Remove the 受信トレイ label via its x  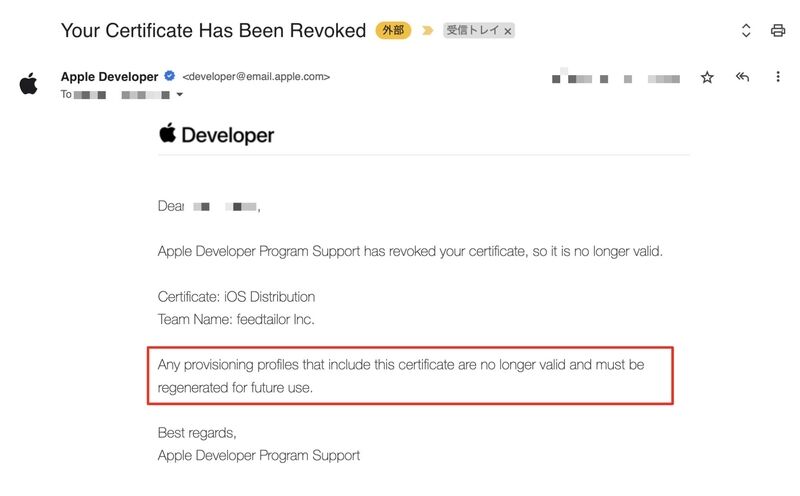(x=508, y=31)
